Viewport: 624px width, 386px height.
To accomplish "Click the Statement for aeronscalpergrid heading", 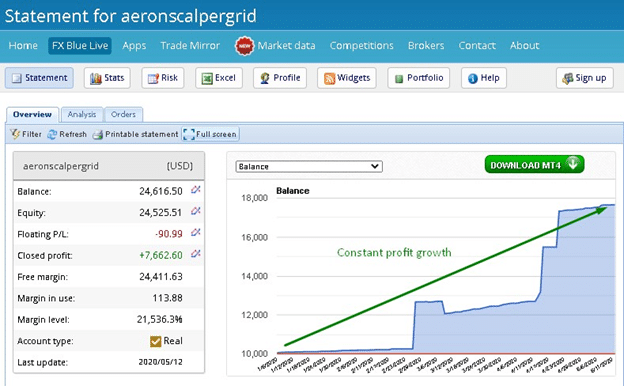I will point(131,16).
